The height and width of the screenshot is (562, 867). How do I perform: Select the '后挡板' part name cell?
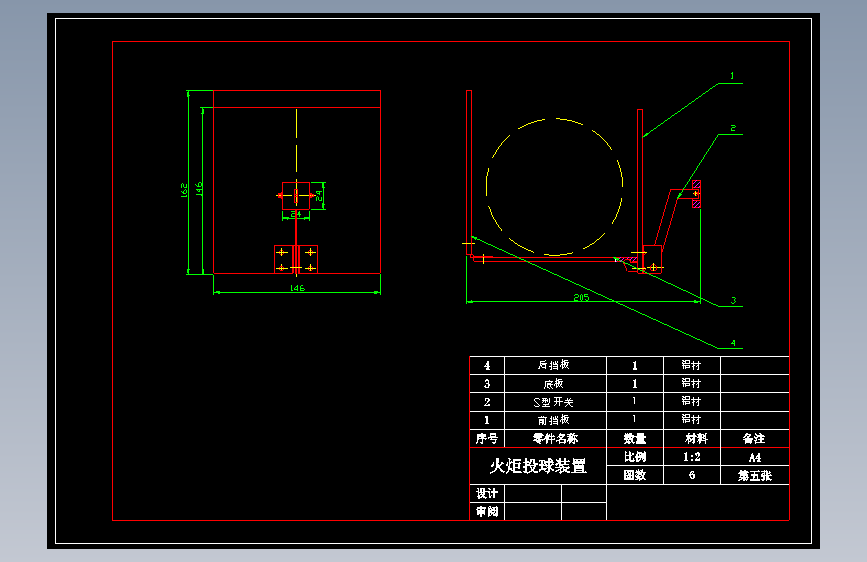click(x=555, y=365)
